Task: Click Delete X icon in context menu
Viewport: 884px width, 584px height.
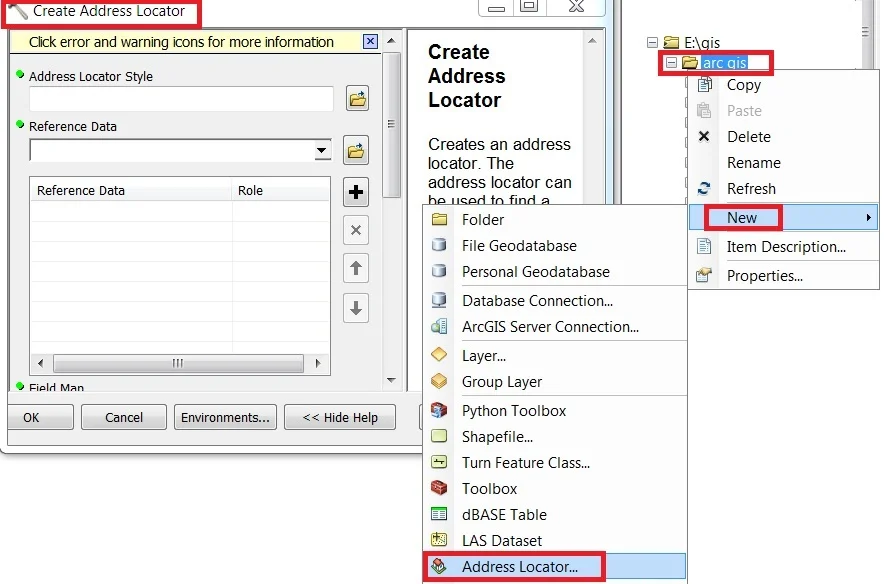Action: click(x=704, y=136)
